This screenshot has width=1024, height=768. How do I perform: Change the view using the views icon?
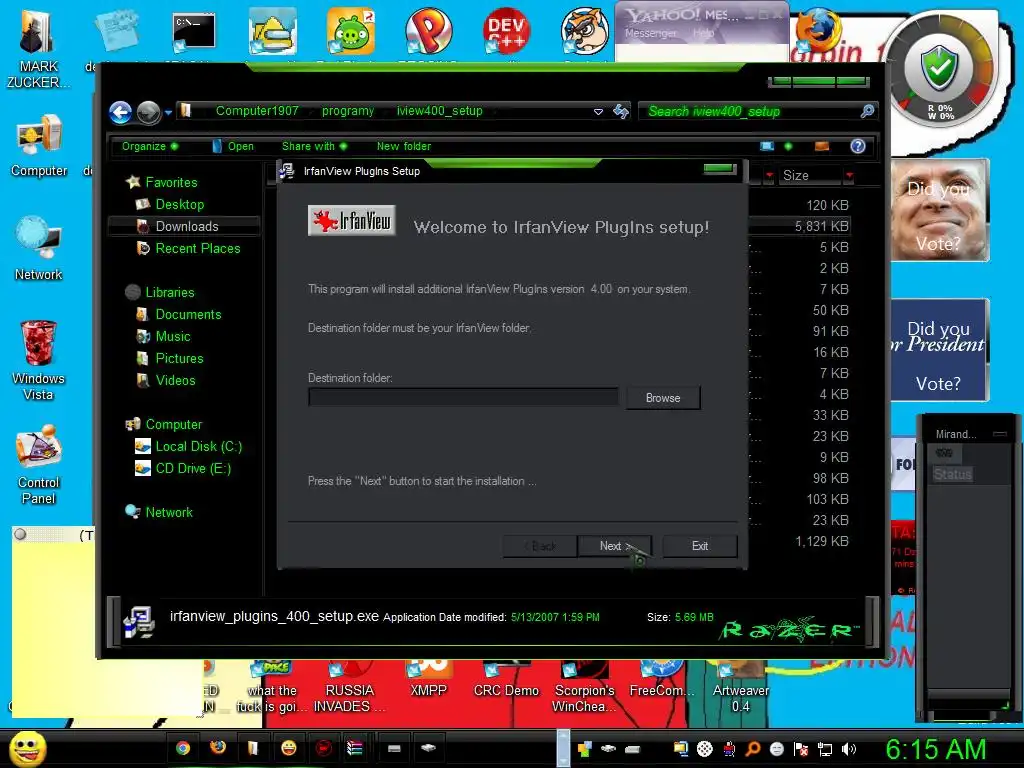click(x=767, y=146)
